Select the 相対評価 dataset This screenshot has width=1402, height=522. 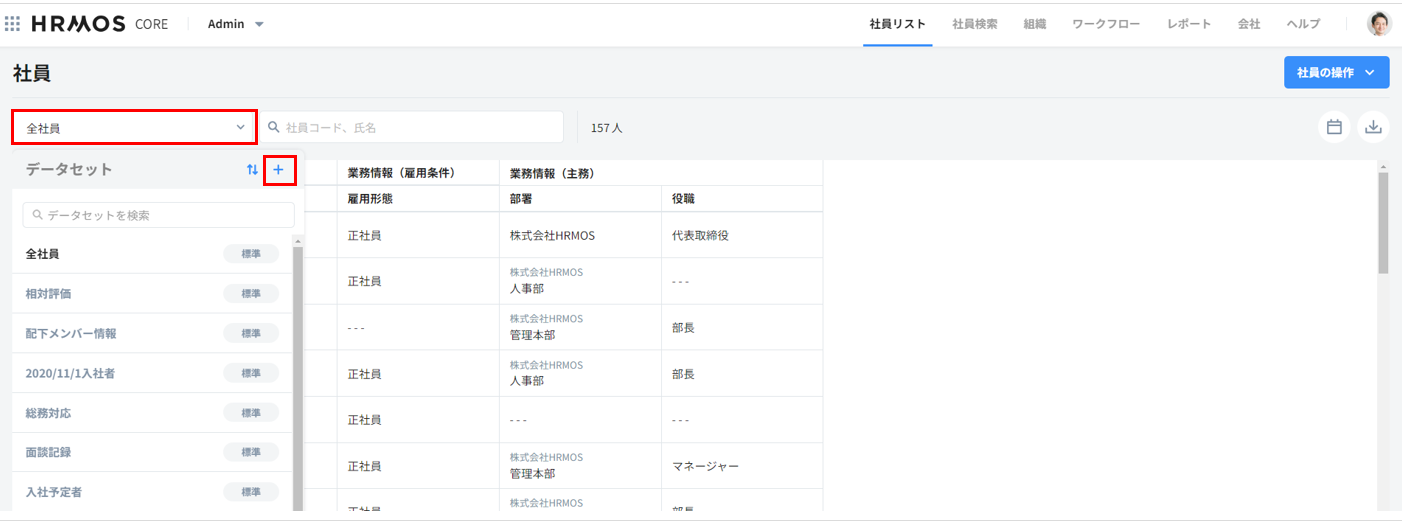coord(49,294)
